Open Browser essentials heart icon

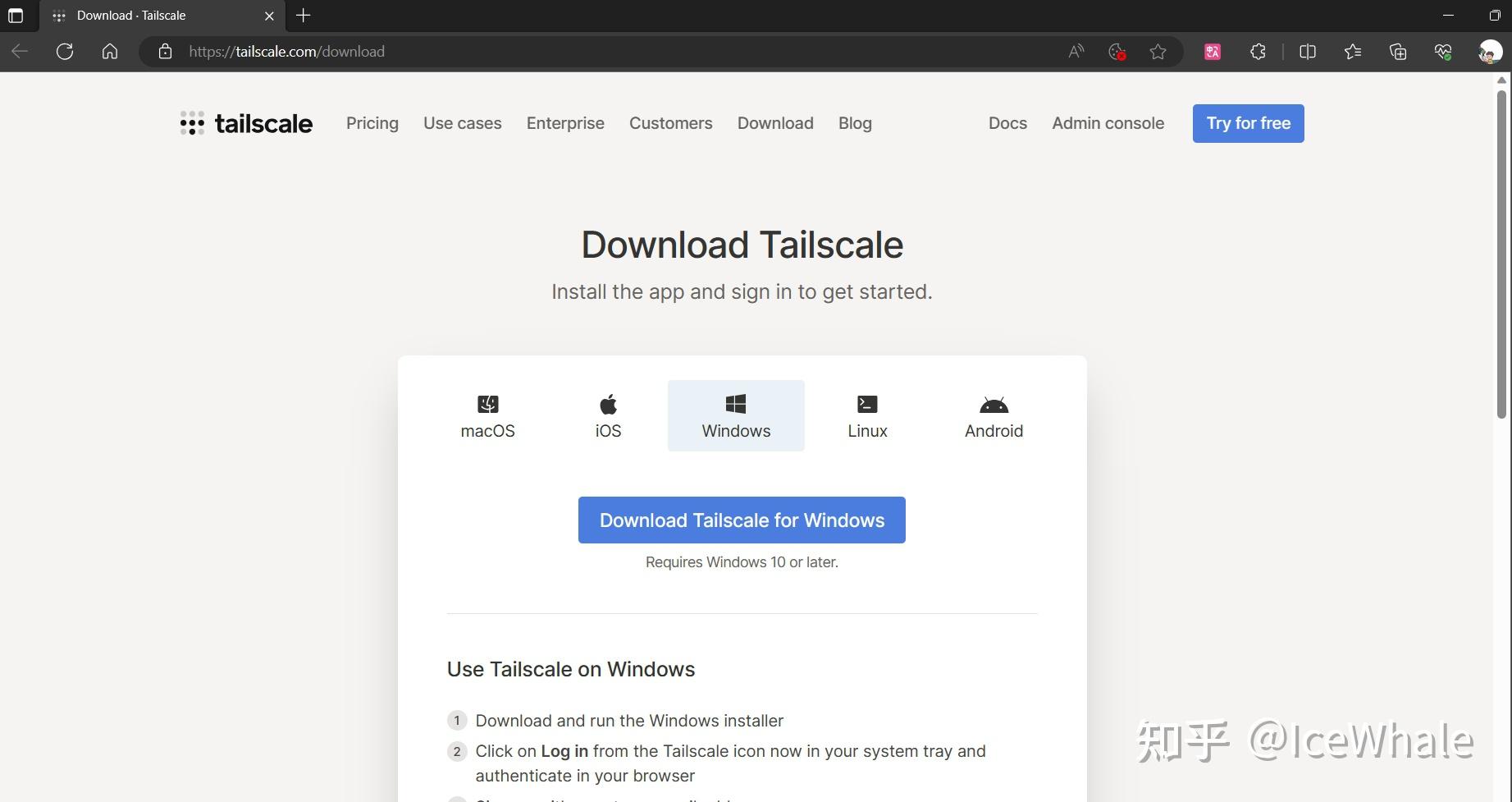(1443, 52)
